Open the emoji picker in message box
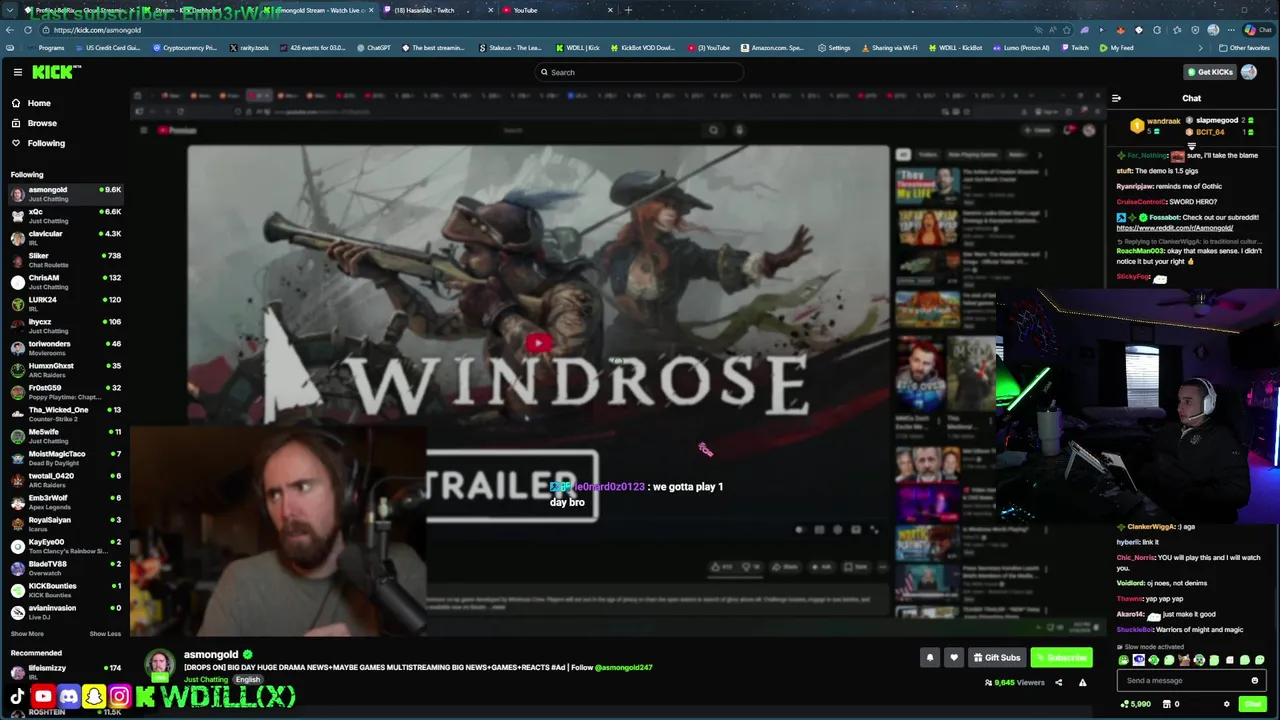This screenshot has height=720, width=1280. click(x=1255, y=681)
